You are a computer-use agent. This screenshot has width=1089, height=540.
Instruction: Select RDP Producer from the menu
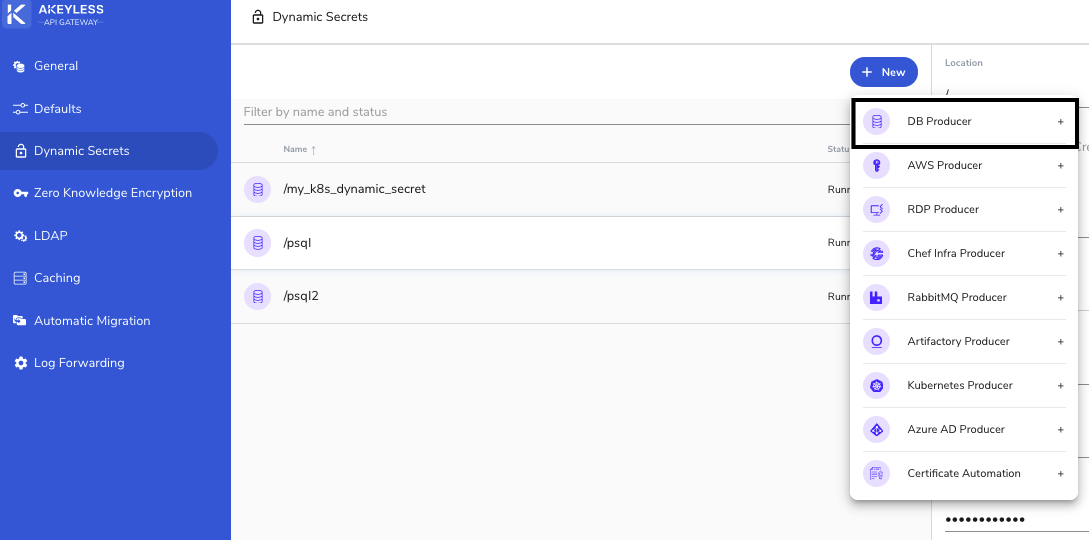964,210
